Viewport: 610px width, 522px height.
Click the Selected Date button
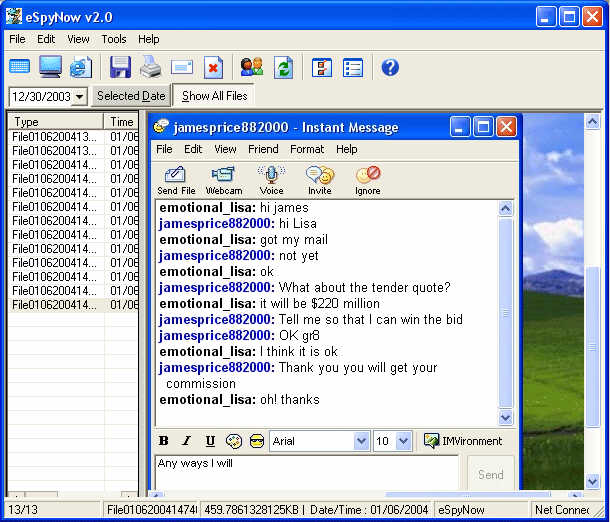[x=131, y=96]
